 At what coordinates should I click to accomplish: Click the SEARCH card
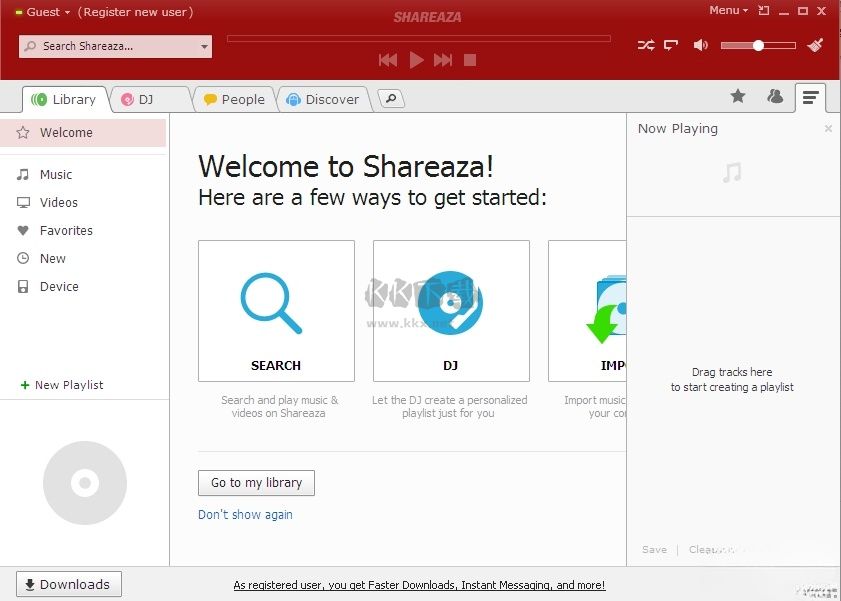[x=276, y=311]
